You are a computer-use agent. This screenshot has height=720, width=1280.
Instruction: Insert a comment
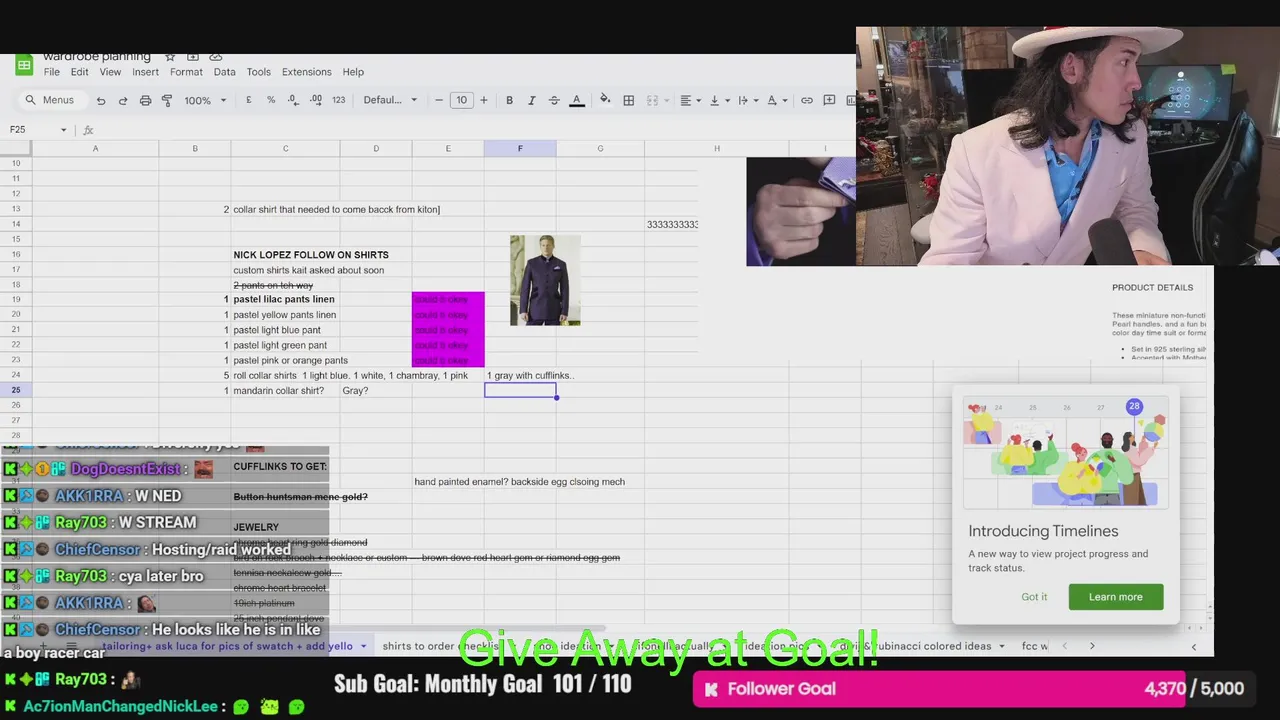click(829, 100)
